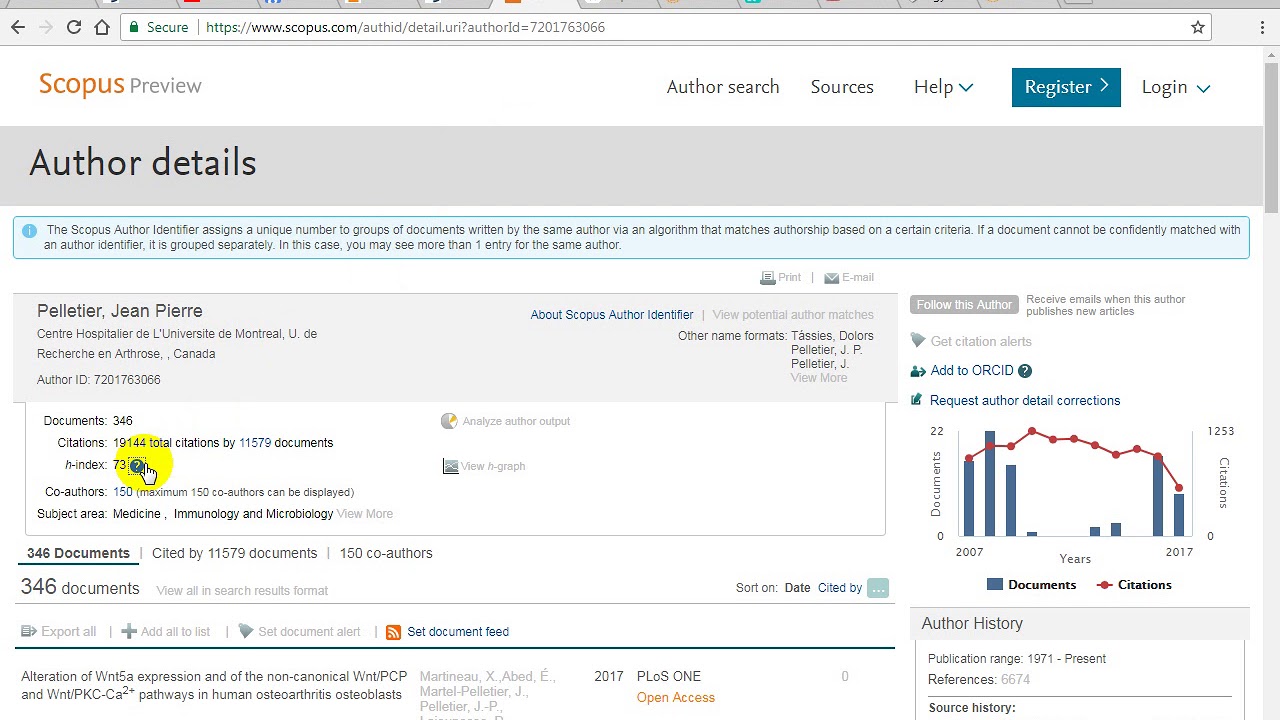
Task: Go back with the browser back arrow
Action: pos(18,27)
